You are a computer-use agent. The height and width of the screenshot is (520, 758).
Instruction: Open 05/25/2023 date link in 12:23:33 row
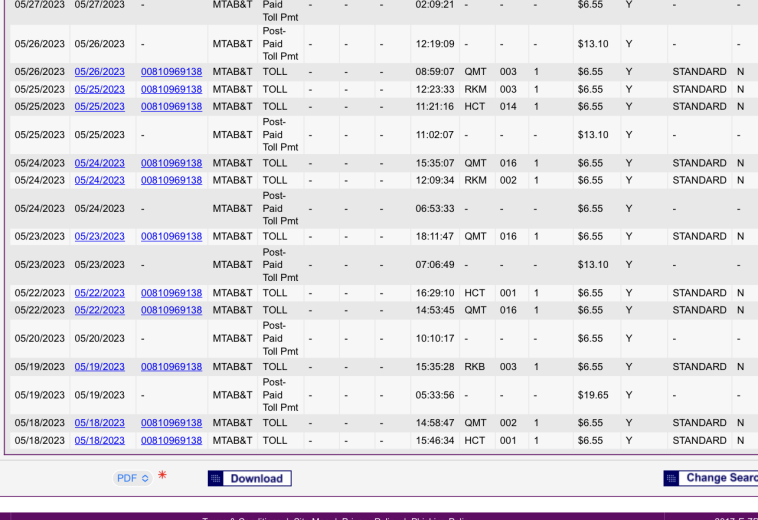(100, 89)
